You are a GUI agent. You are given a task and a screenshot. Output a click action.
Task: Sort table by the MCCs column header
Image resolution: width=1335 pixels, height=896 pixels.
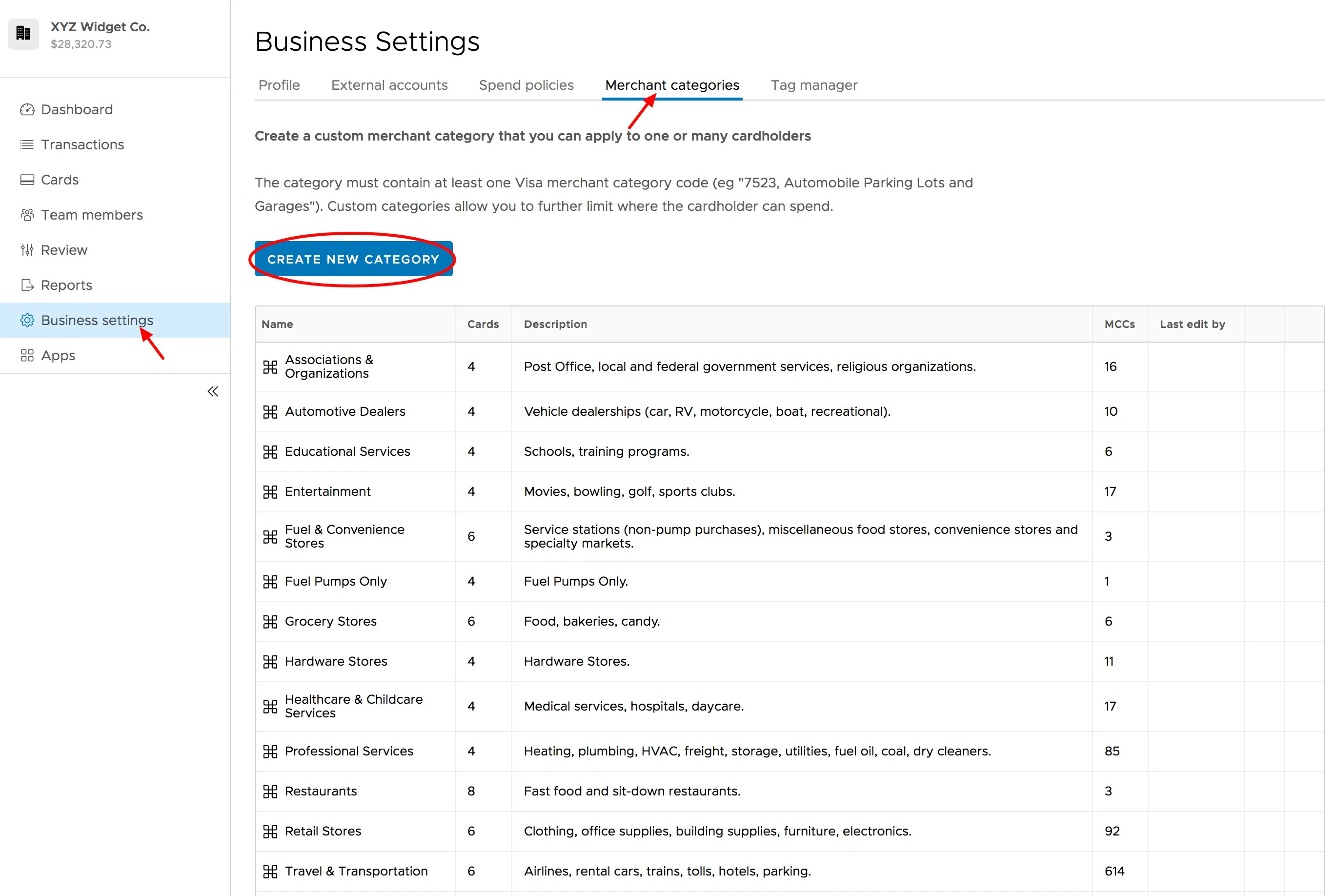1119,324
